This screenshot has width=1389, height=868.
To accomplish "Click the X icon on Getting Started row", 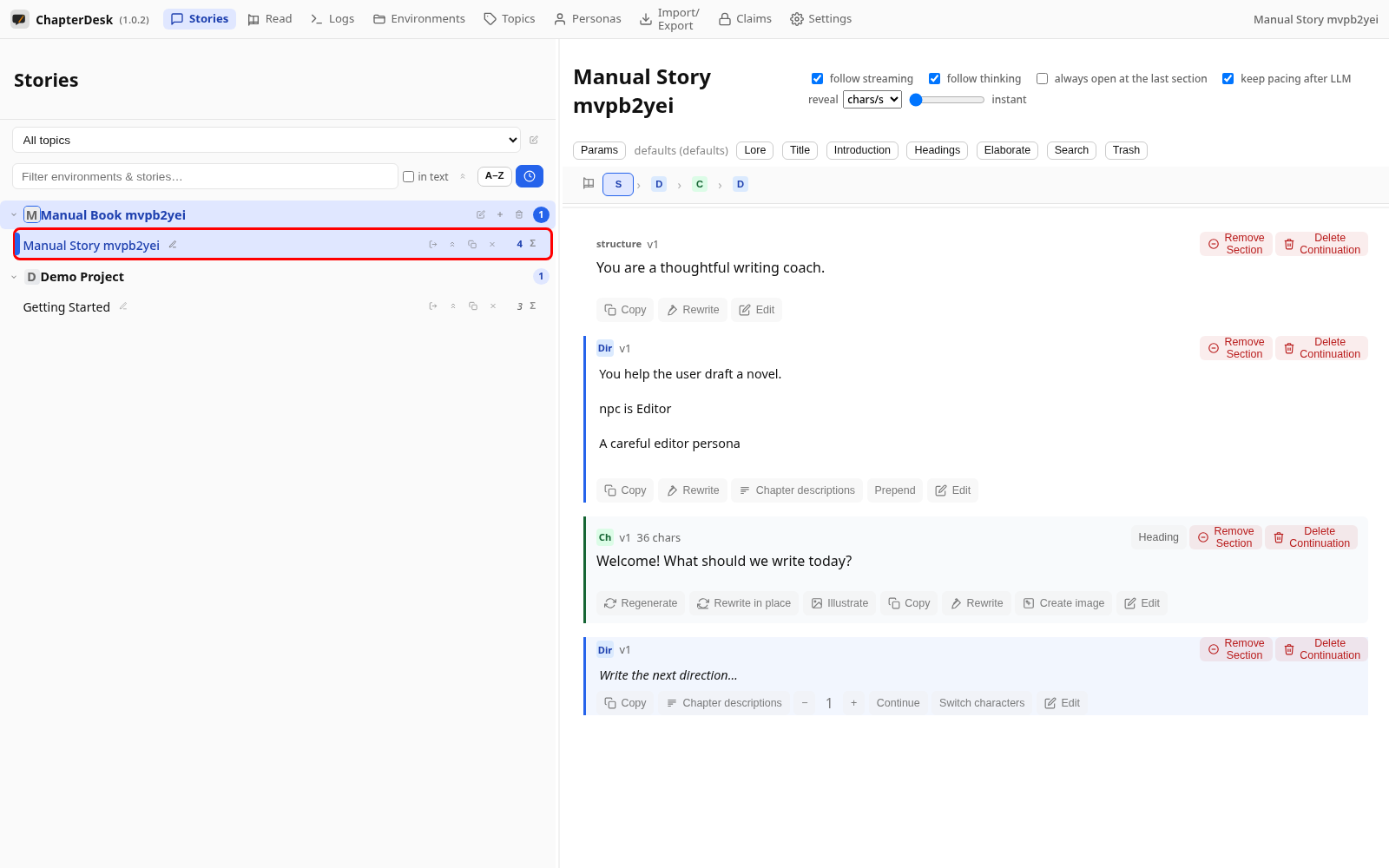I will [x=493, y=306].
